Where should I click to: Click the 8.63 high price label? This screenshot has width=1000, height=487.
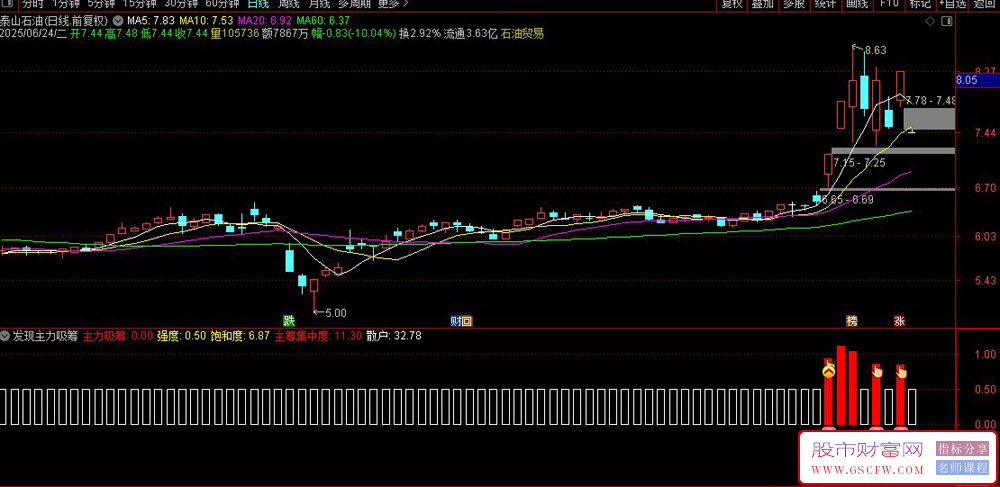(876, 50)
